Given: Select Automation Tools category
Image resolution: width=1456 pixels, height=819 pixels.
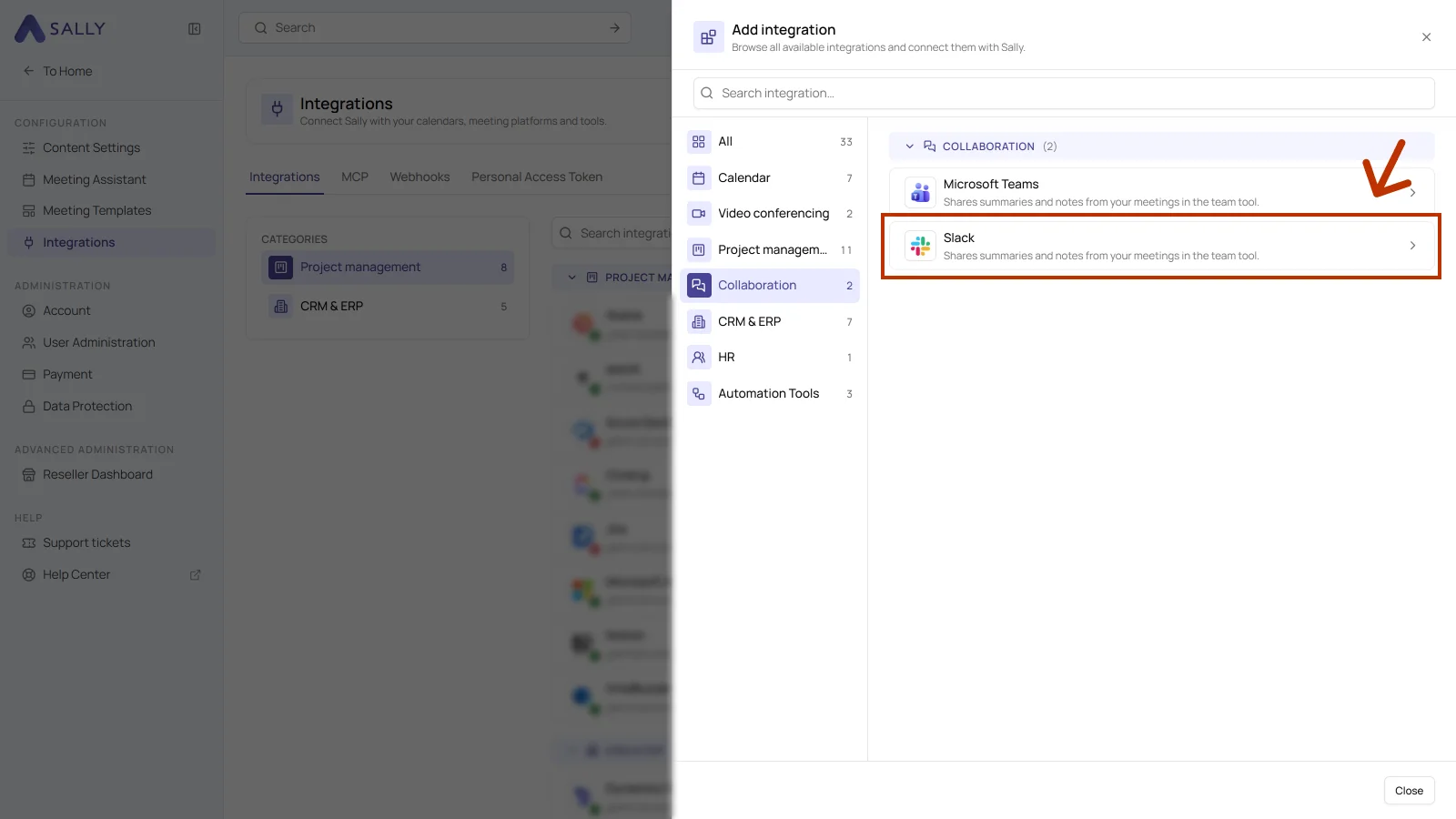Looking at the screenshot, I should [x=770, y=393].
